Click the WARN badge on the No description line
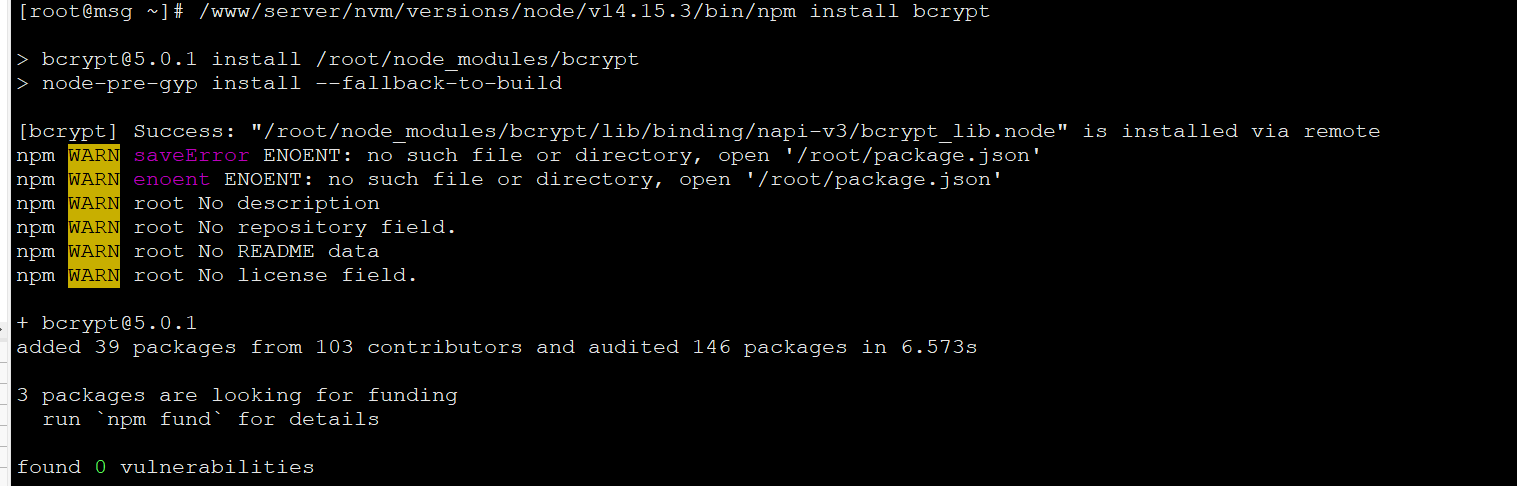This screenshot has height=486, width=1517. tap(94, 203)
